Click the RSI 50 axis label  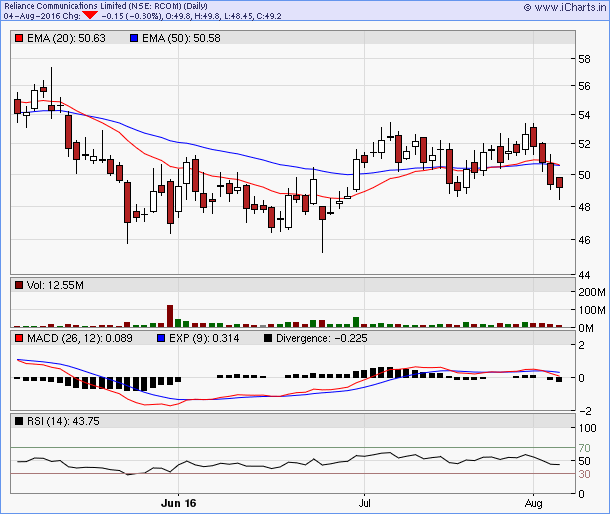[584, 461]
